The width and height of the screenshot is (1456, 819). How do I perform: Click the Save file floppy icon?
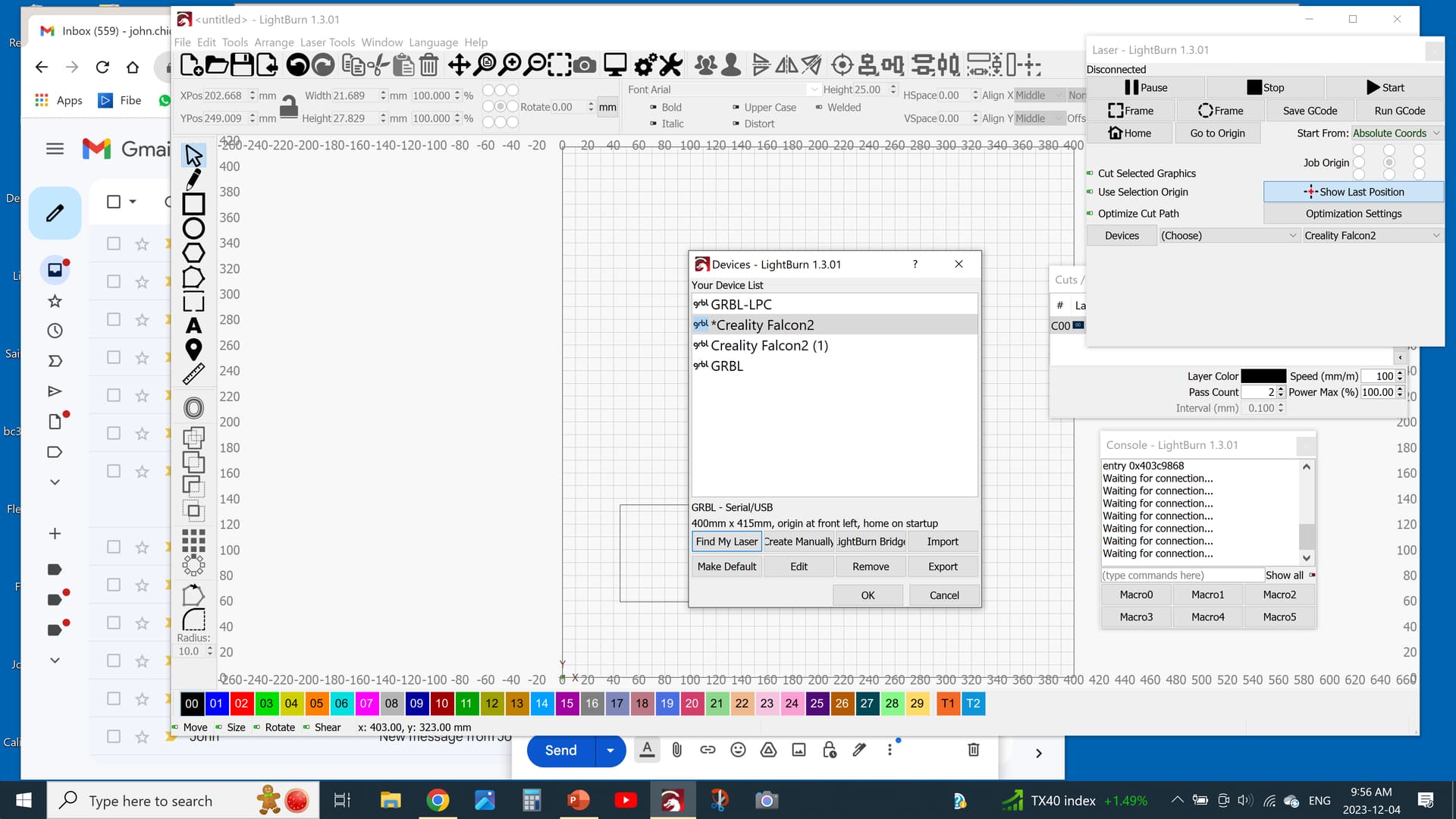[242, 65]
